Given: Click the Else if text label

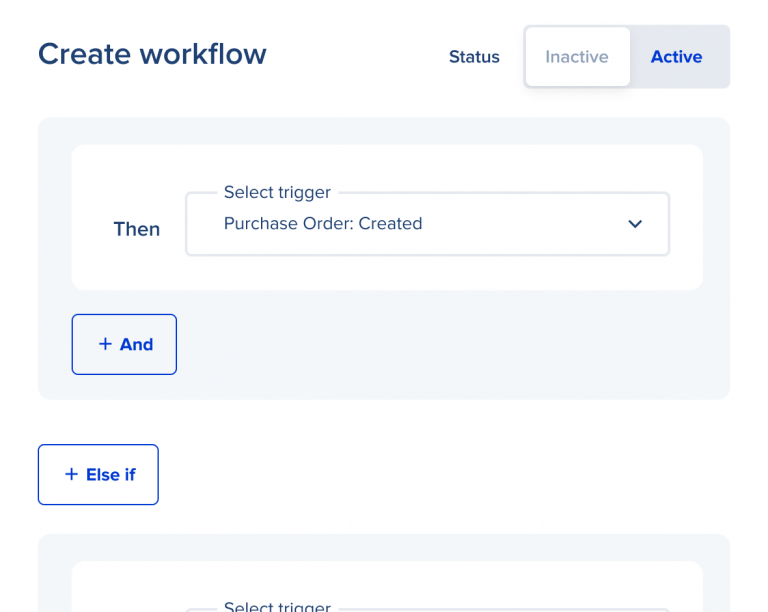Looking at the screenshot, I should [x=110, y=474].
